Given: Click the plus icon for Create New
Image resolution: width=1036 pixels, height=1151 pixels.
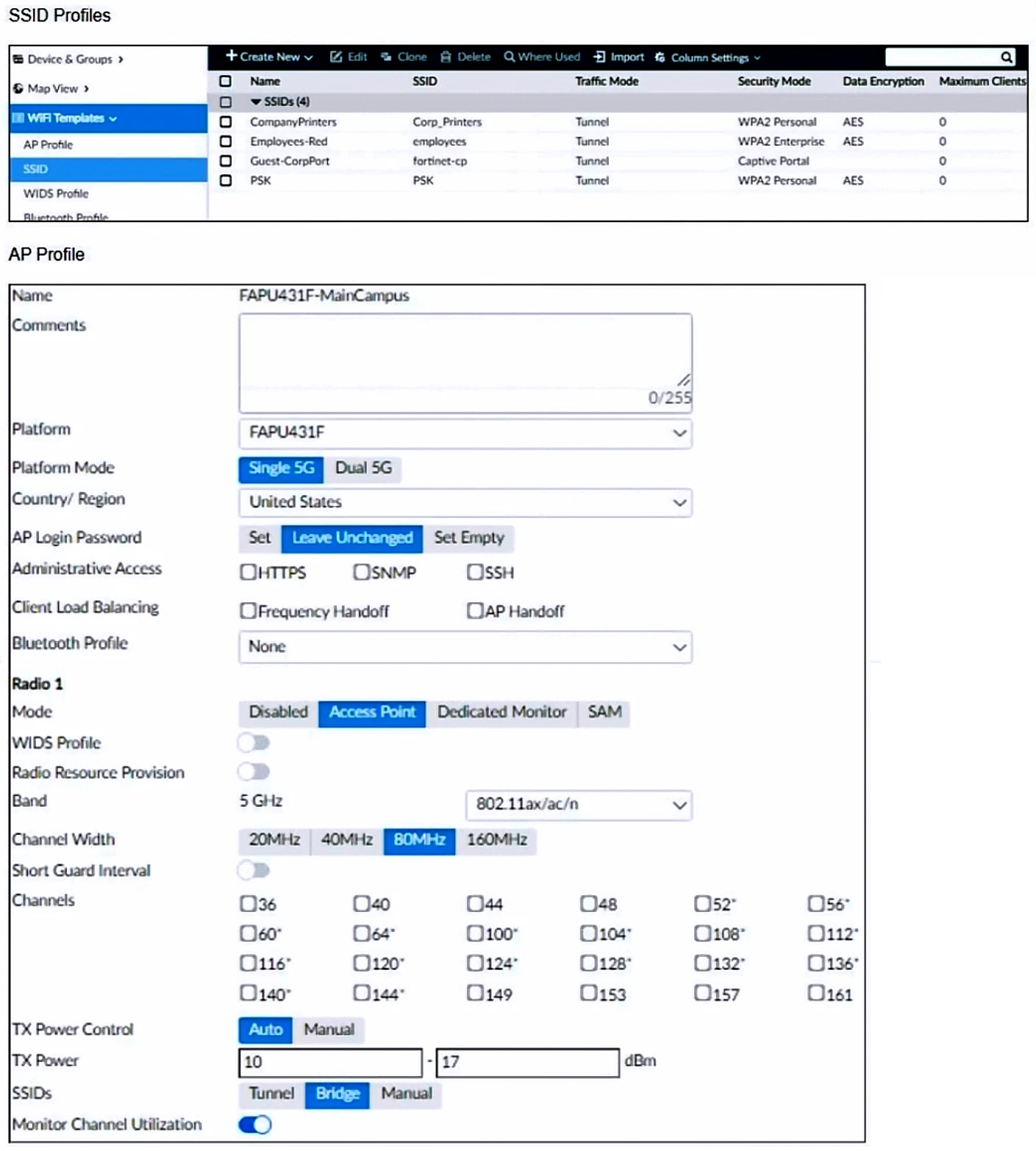Looking at the screenshot, I should point(231,57).
